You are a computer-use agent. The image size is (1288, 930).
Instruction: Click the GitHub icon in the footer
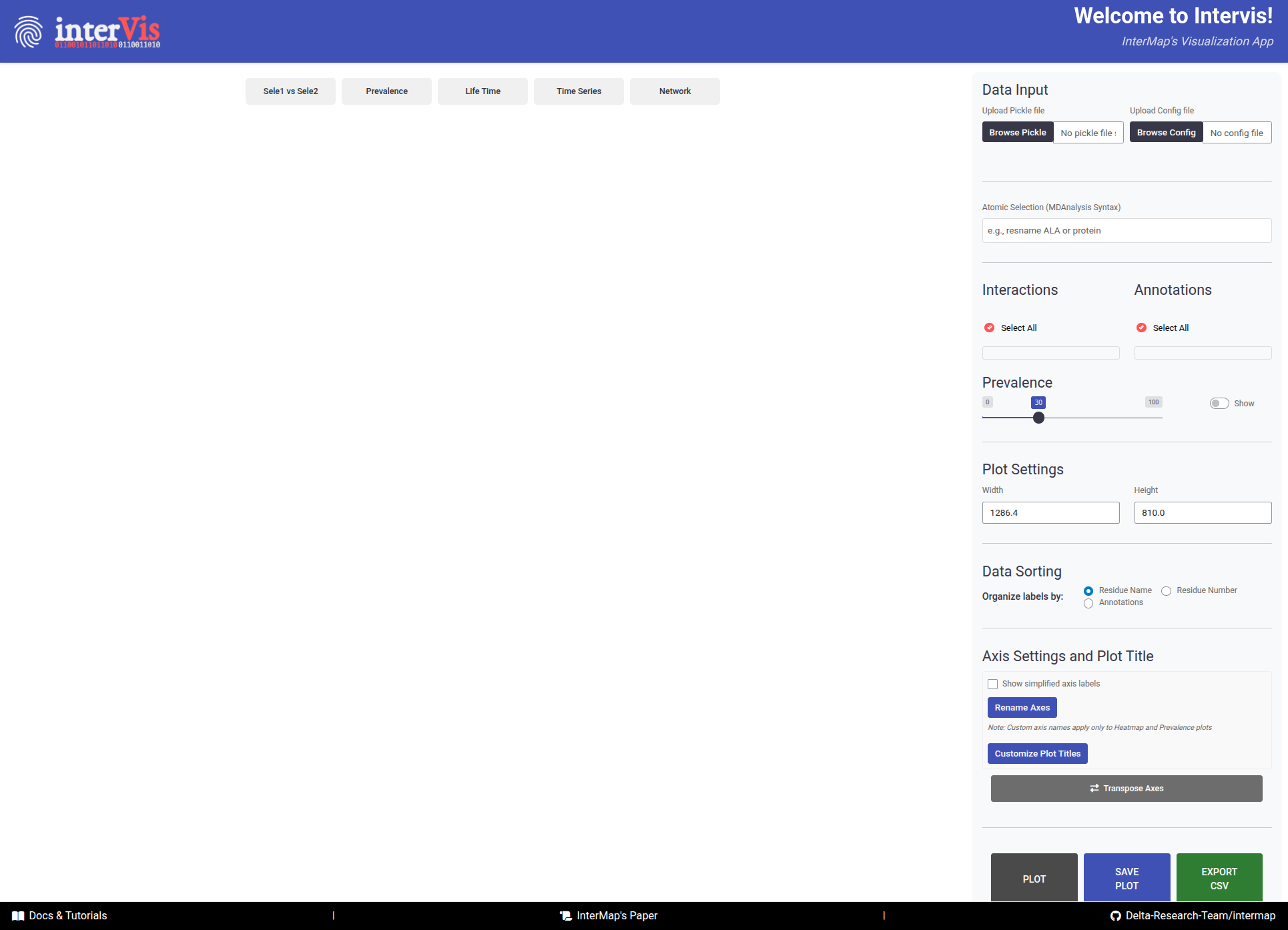1115,916
